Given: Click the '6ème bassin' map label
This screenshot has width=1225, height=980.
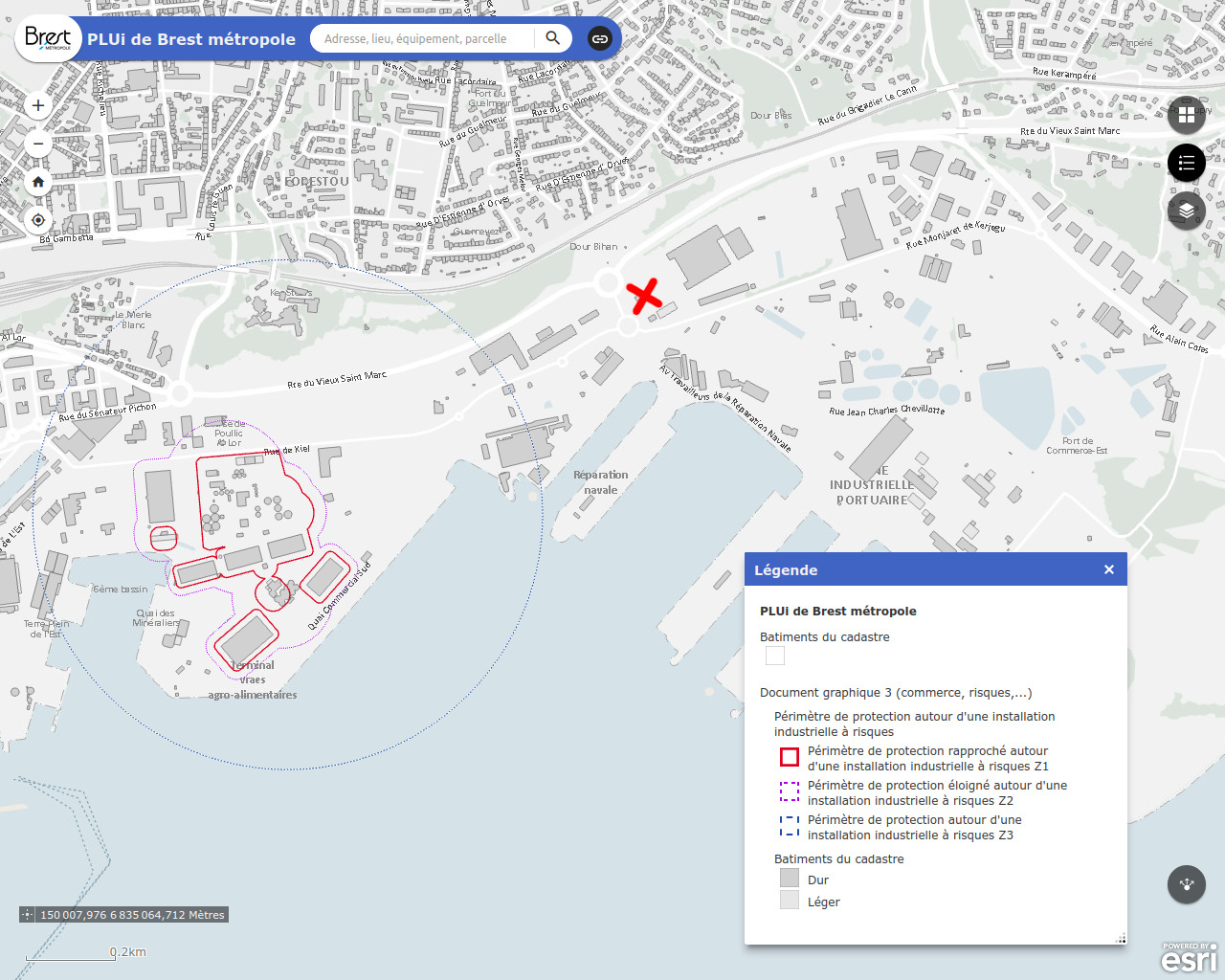Looking at the screenshot, I should pos(121,590).
